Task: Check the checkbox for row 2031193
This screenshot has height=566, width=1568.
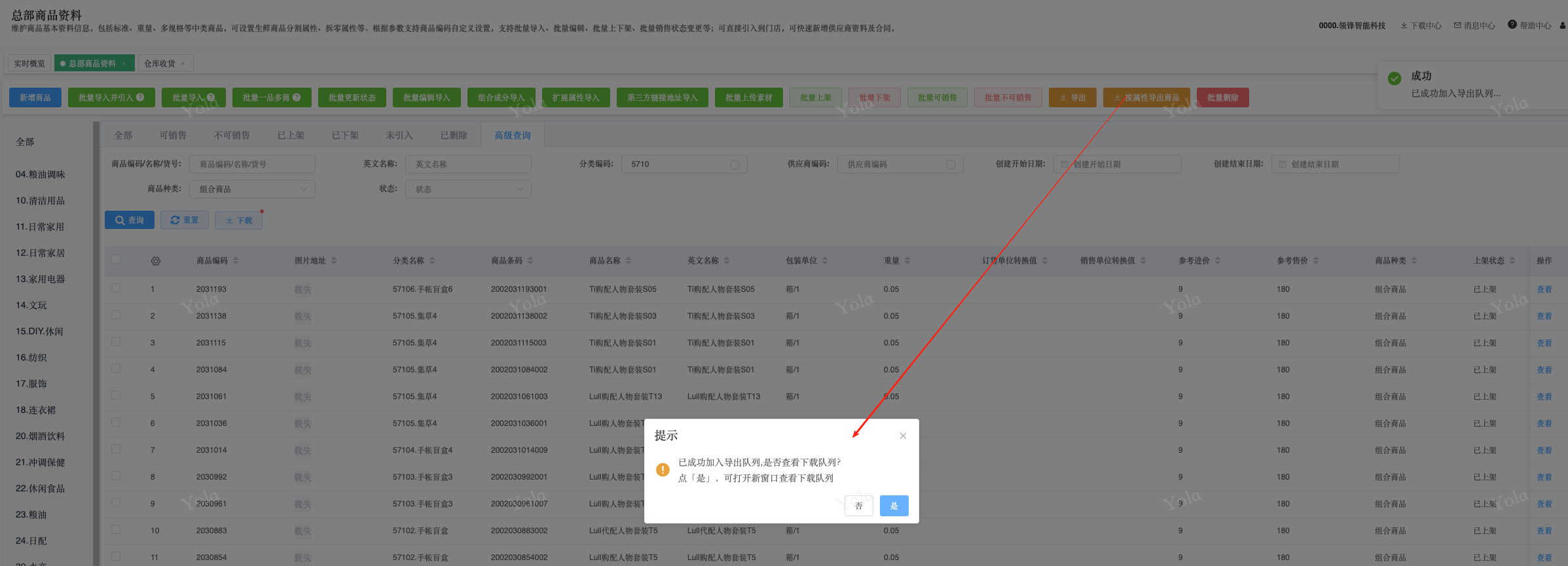Action: 116,288
